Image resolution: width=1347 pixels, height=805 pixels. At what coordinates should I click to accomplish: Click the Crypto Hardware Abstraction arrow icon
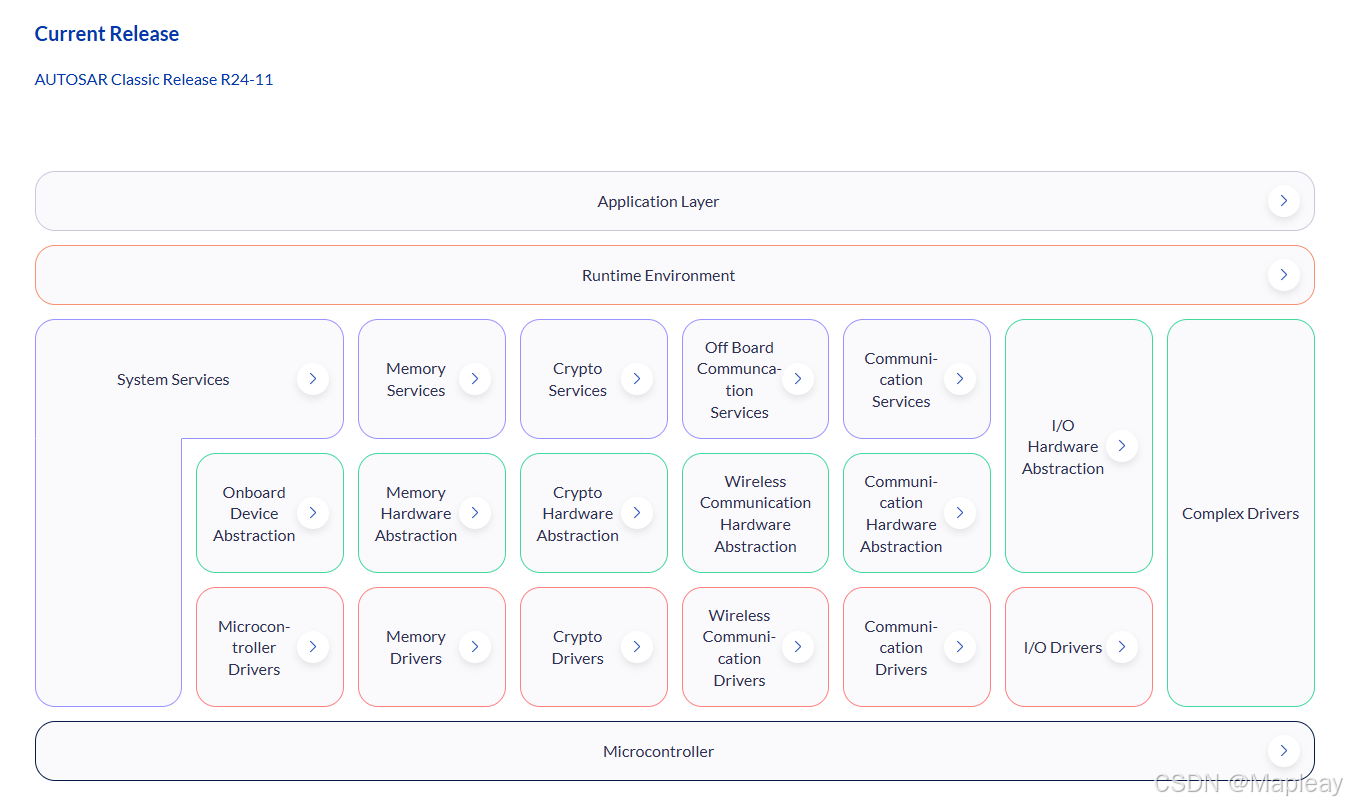tap(637, 513)
